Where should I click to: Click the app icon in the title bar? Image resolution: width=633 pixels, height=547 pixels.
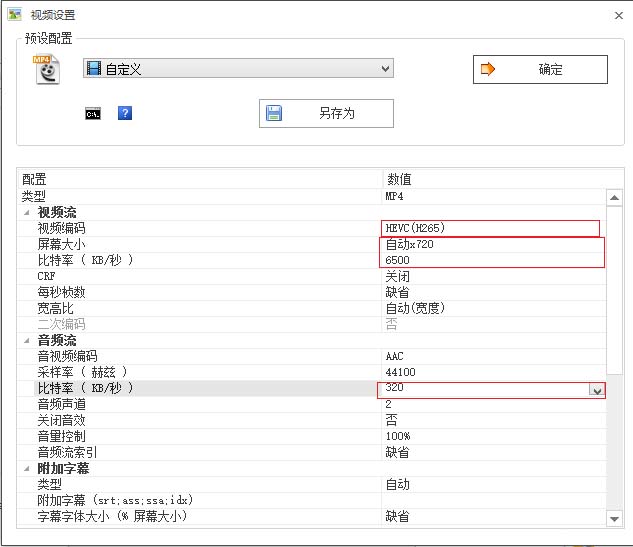pyautogui.click(x=15, y=15)
